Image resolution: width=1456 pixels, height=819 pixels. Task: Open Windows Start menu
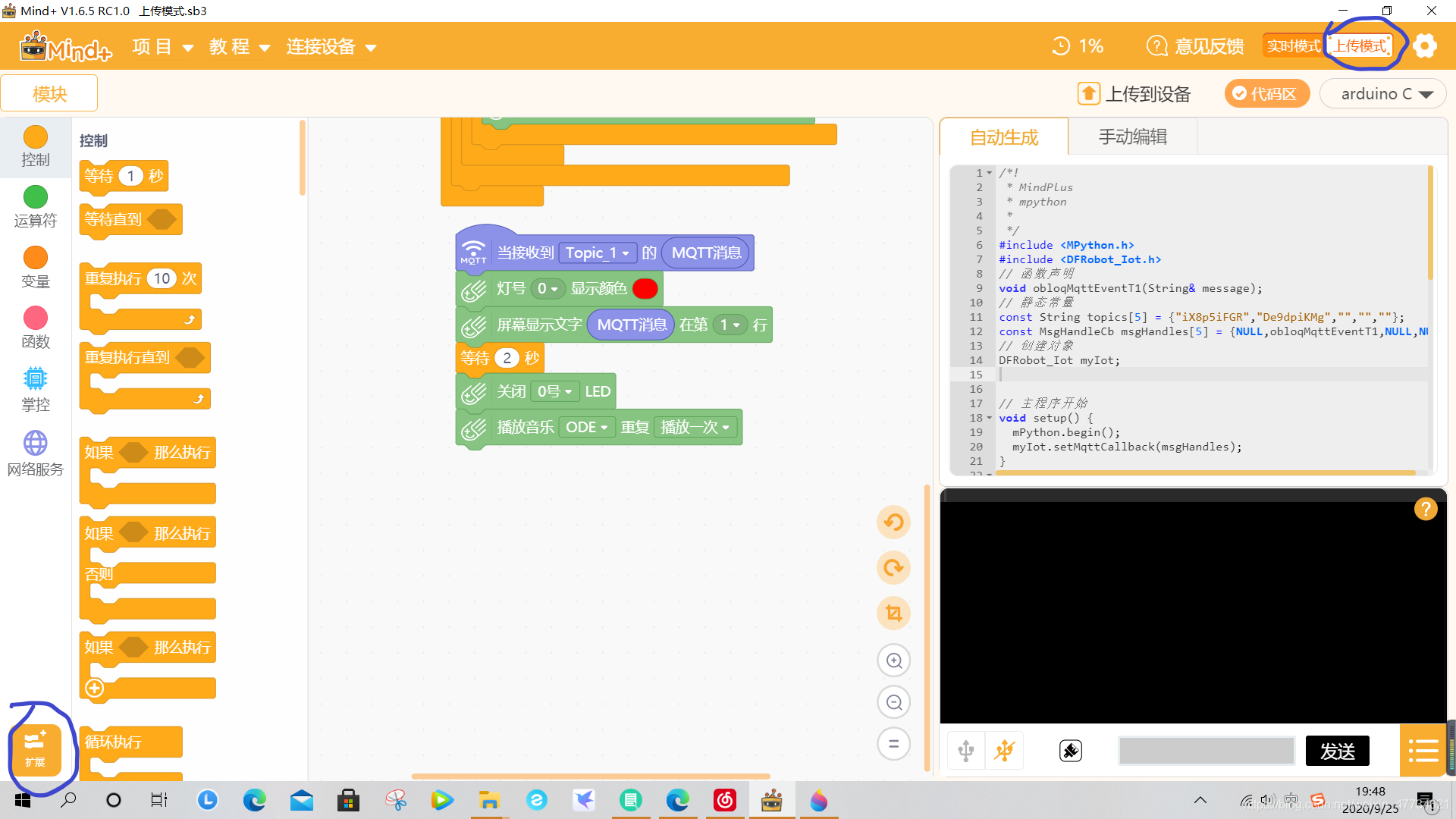23,800
